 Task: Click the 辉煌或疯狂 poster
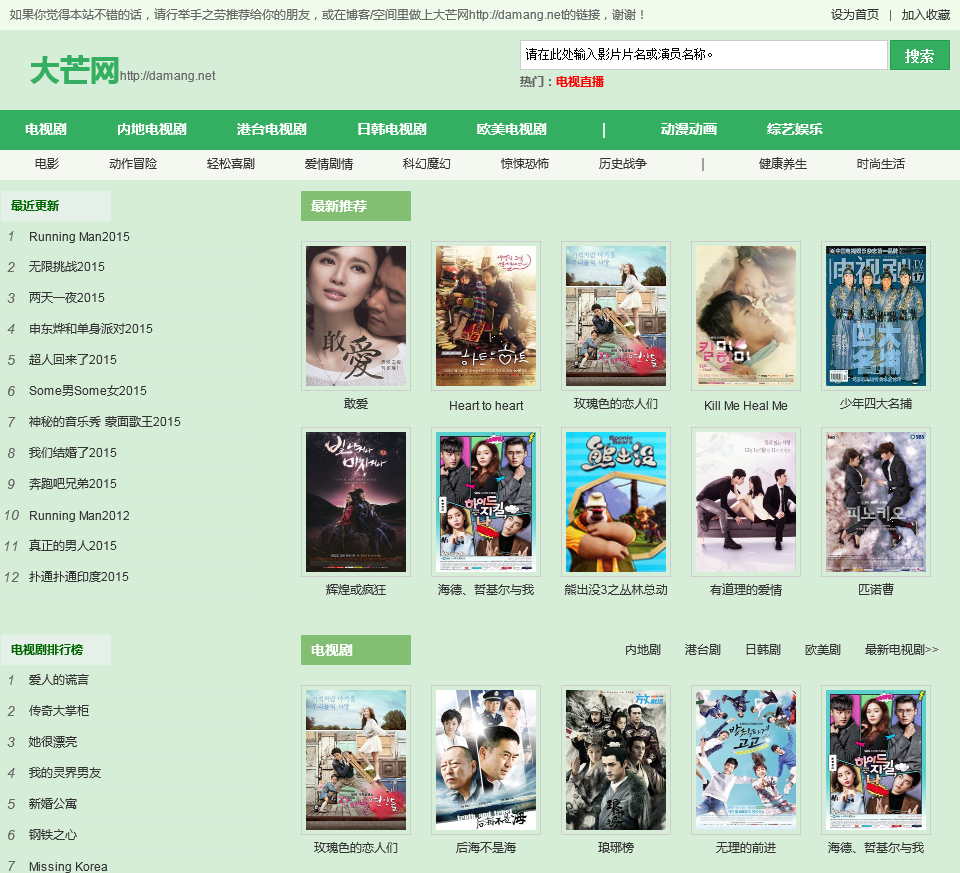pos(356,502)
